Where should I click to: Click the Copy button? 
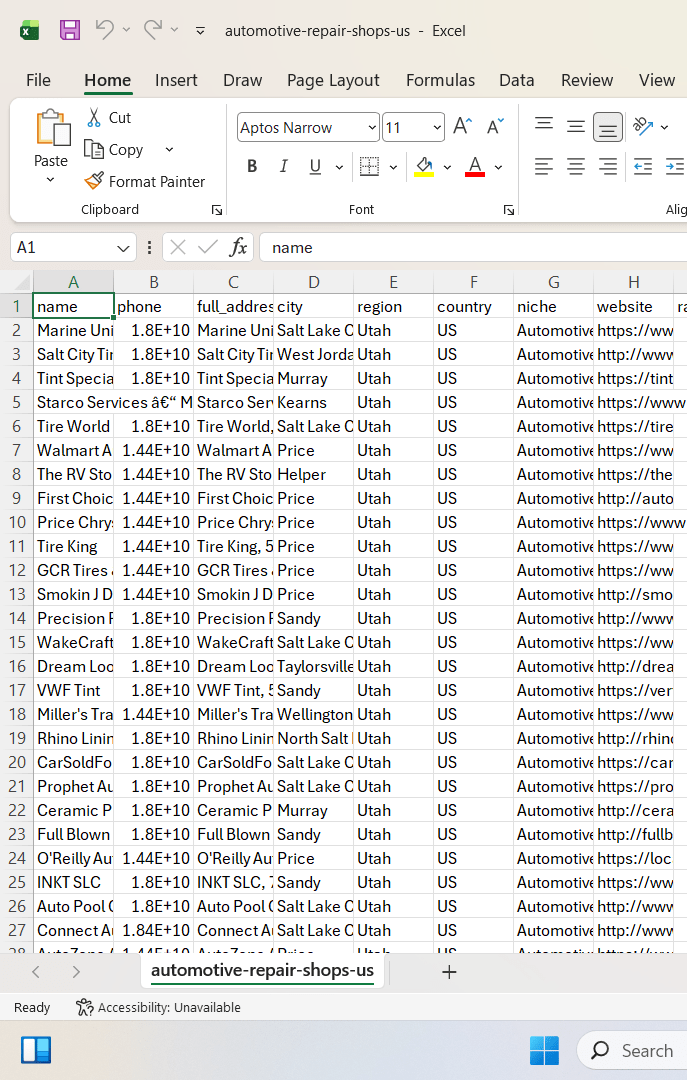click(x=114, y=149)
